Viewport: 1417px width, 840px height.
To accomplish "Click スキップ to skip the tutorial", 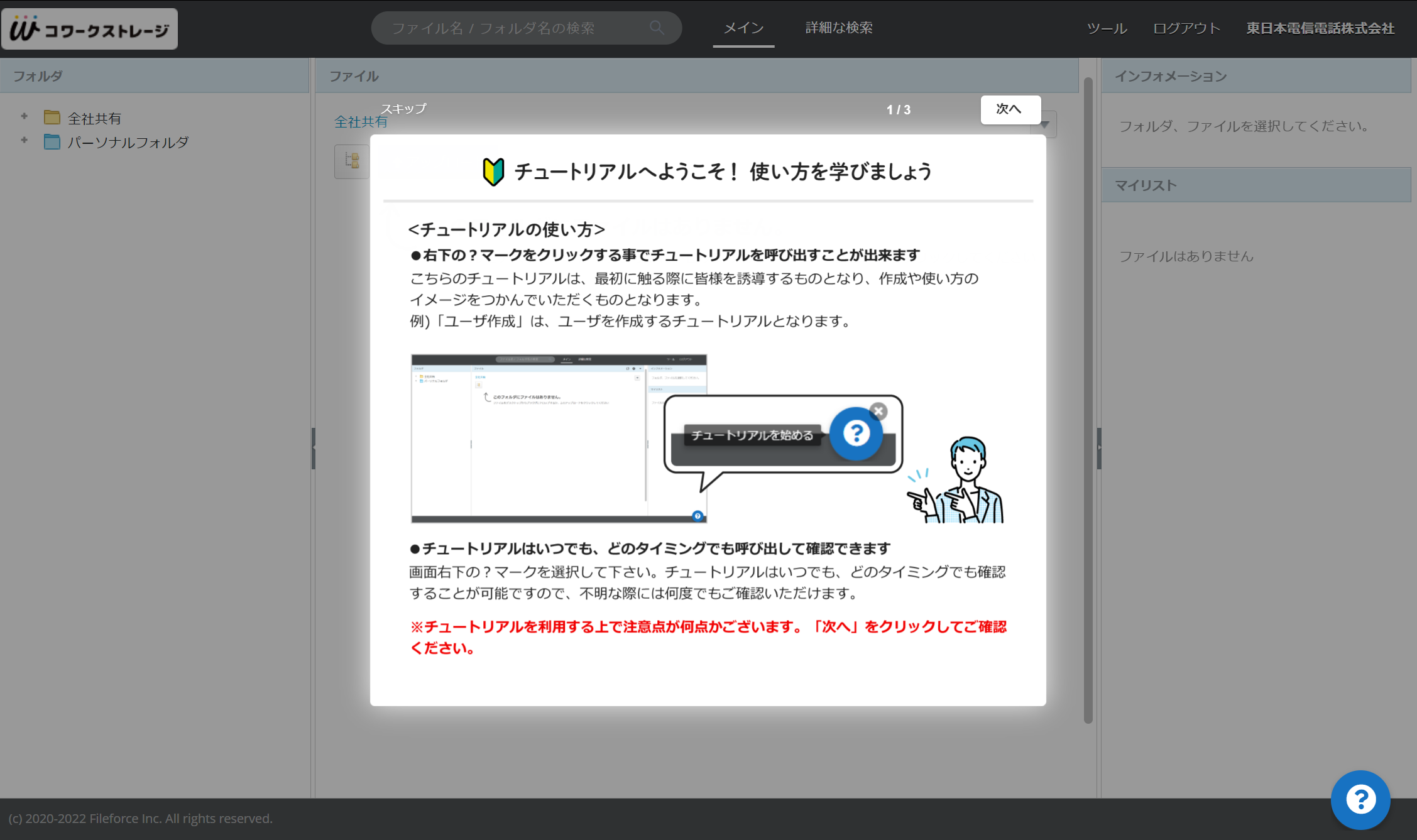I will pos(403,109).
